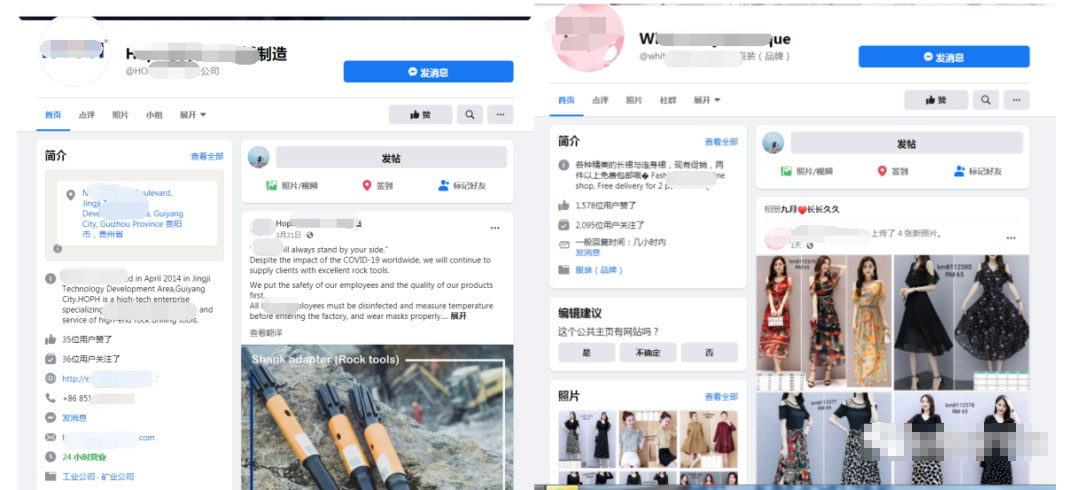This screenshot has height=490, width=1080.
Task: Click 查看翻译 under the rock tools post
Action: 266,333
